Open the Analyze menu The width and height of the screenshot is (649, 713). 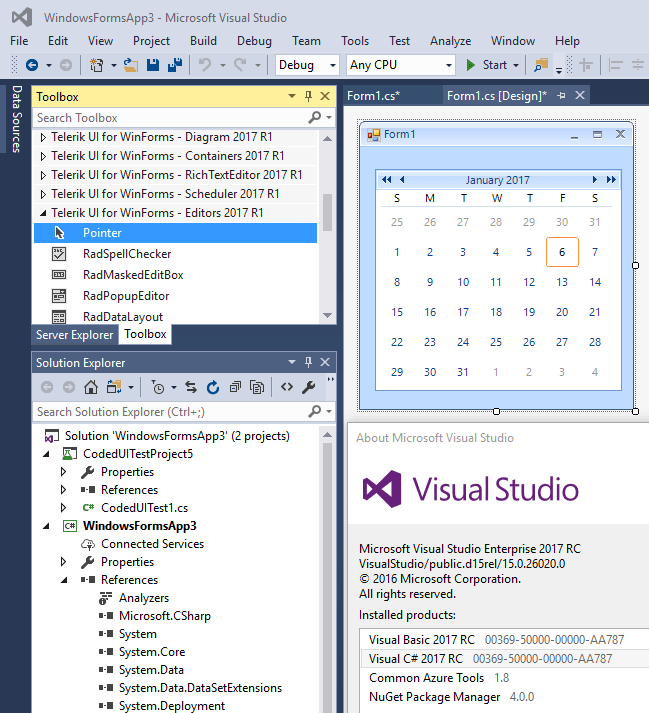pos(451,41)
